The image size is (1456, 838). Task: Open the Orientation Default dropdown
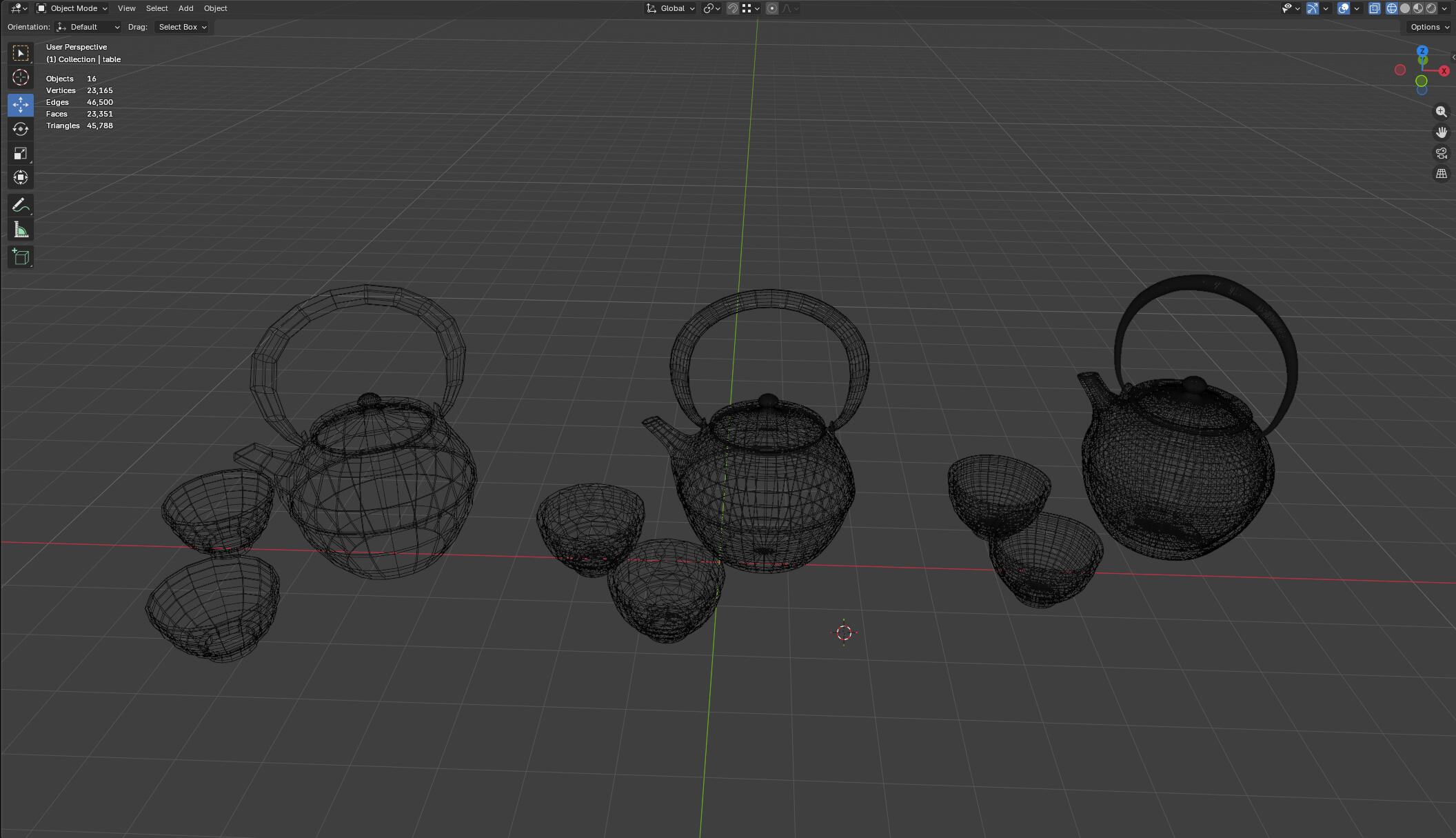click(x=88, y=27)
